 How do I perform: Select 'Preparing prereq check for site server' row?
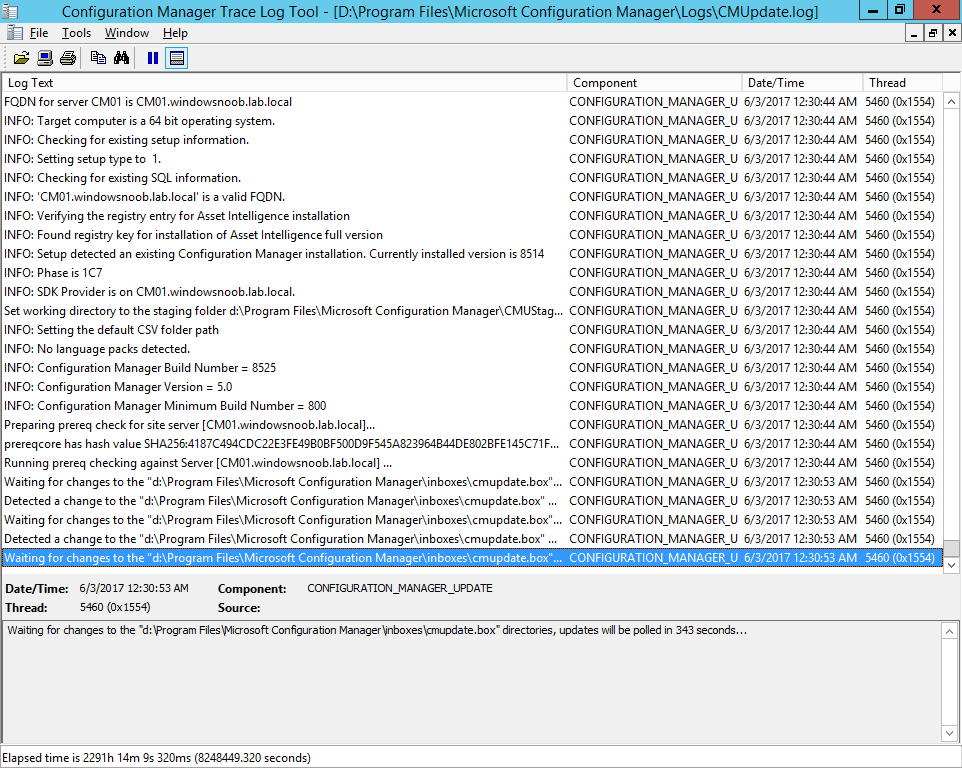[x=472, y=425]
